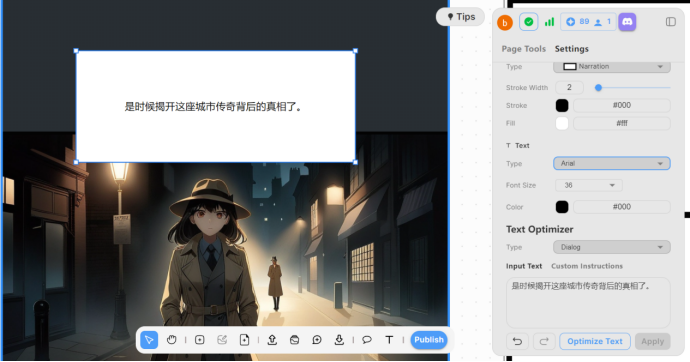Select the Text tool (T icon)
The width and height of the screenshot is (690, 362).
click(x=389, y=340)
